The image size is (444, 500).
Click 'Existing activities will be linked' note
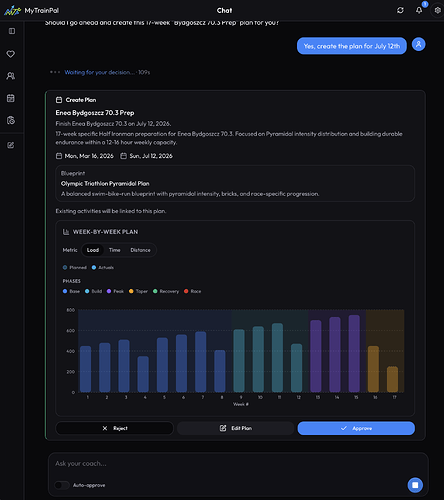111,211
